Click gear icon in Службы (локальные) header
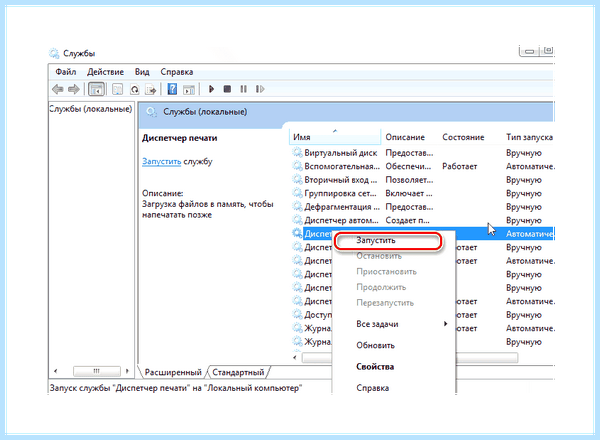The height and width of the screenshot is (440, 600). point(152,112)
